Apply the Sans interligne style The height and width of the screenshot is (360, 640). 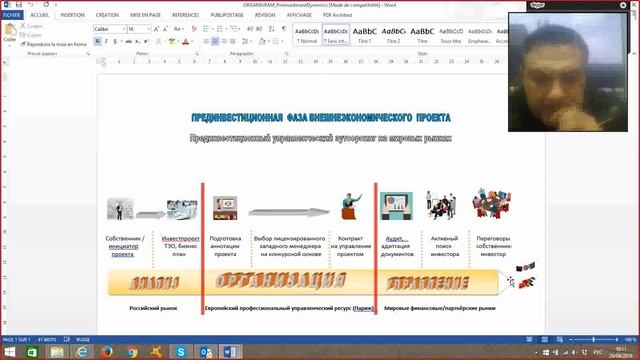336,35
